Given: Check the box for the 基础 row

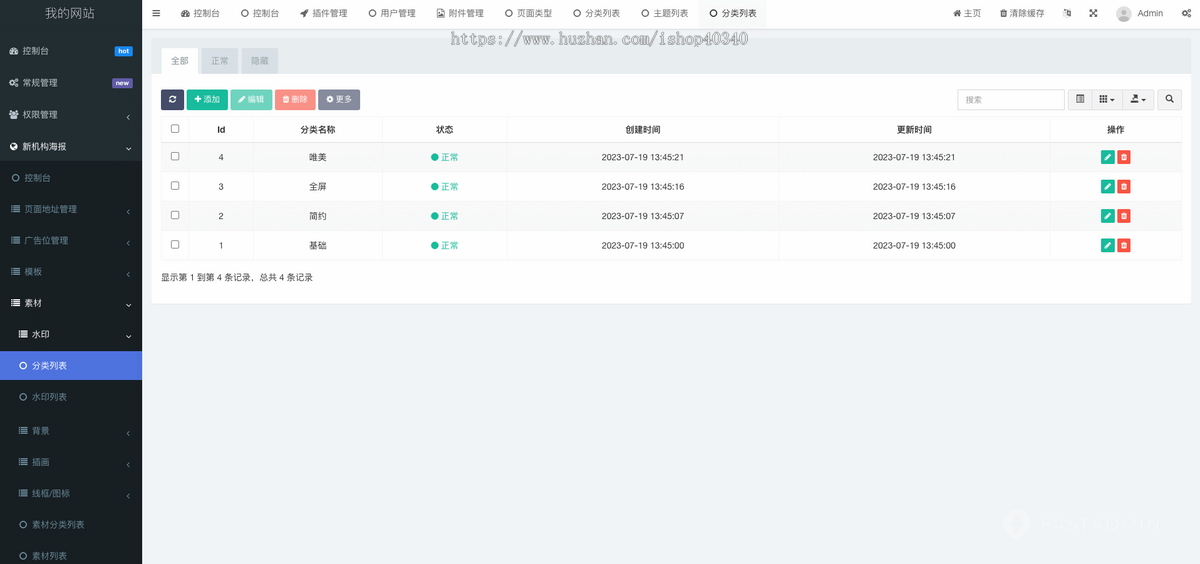Looking at the screenshot, I should coord(175,244).
